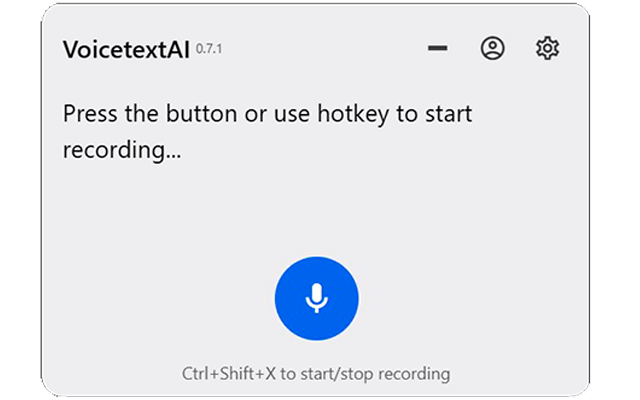Collapse the widget using the minimize bar

coord(437,48)
